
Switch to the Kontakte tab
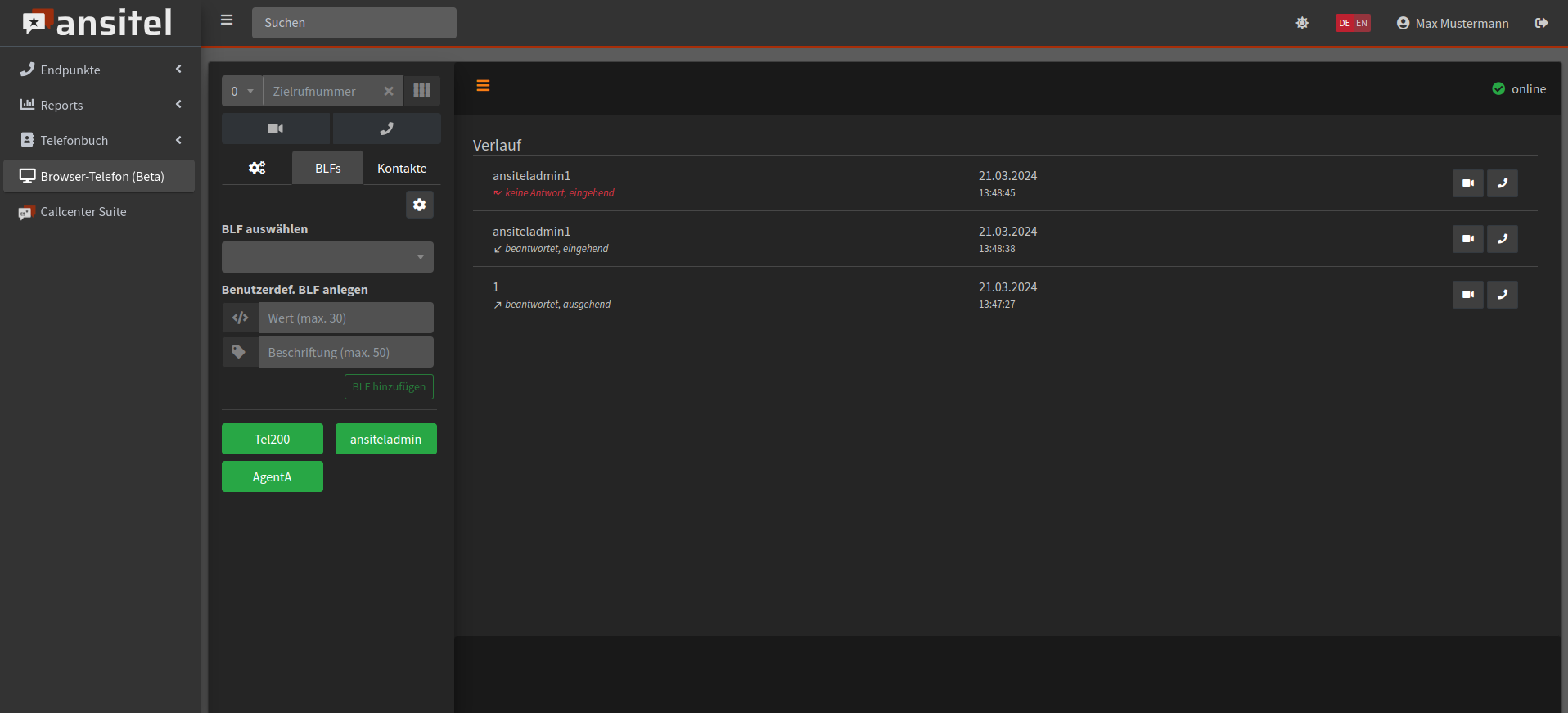pyautogui.click(x=401, y=168)
